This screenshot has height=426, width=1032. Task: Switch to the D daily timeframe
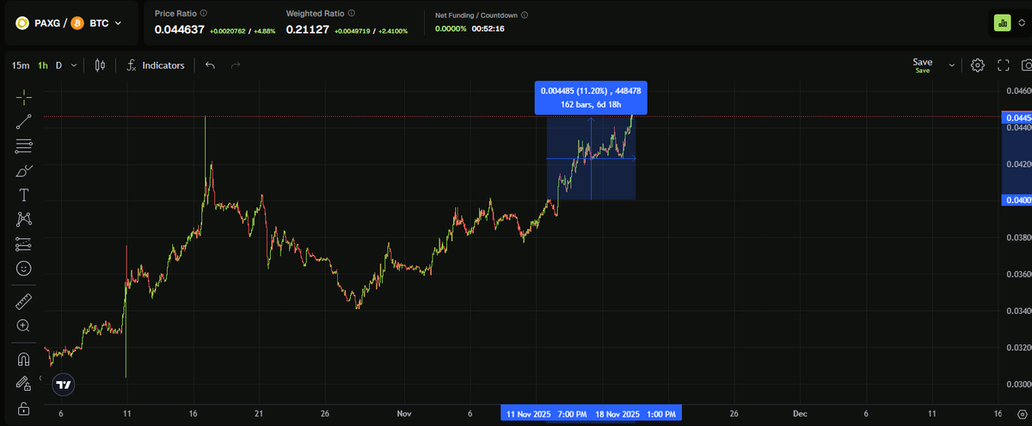[58, 65]
